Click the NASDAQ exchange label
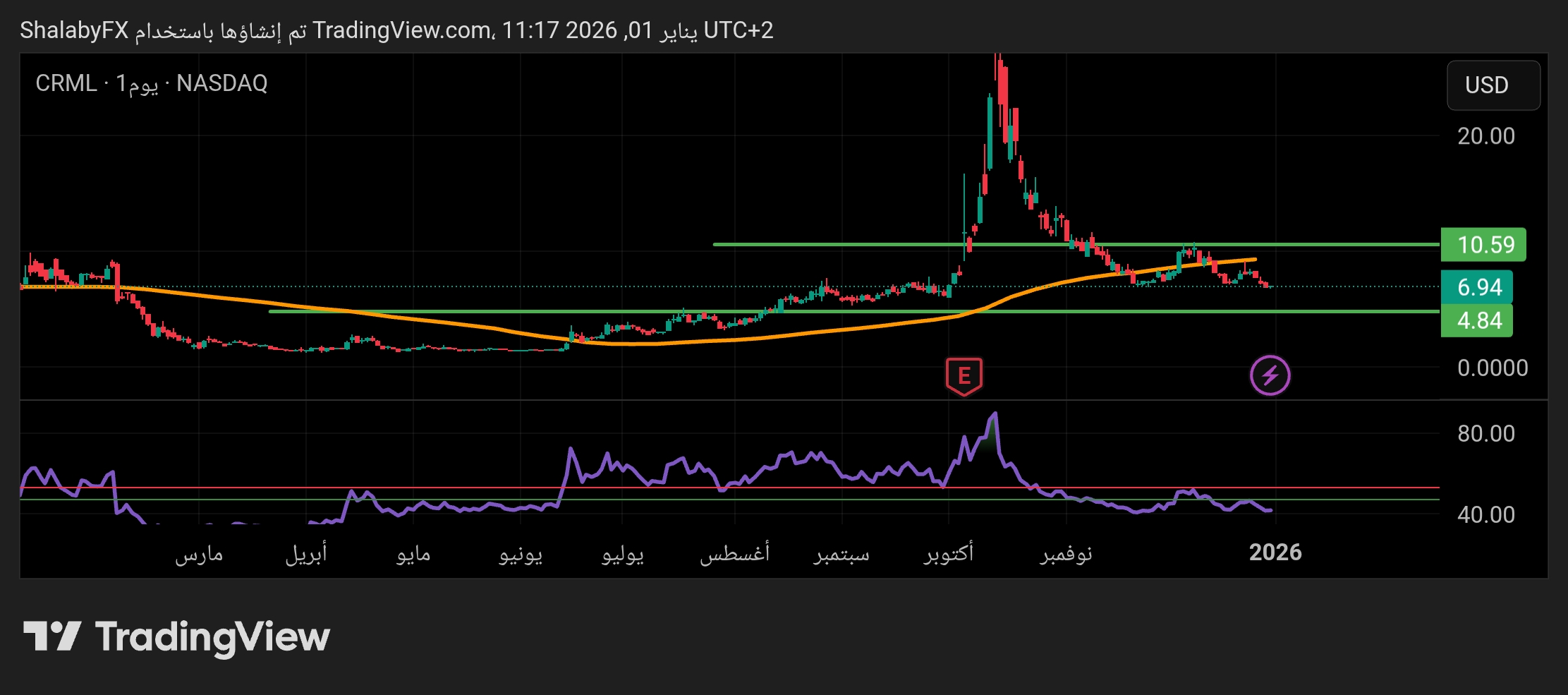The image size is (1568, 695). pyautogui.click(x=221, y=83)
